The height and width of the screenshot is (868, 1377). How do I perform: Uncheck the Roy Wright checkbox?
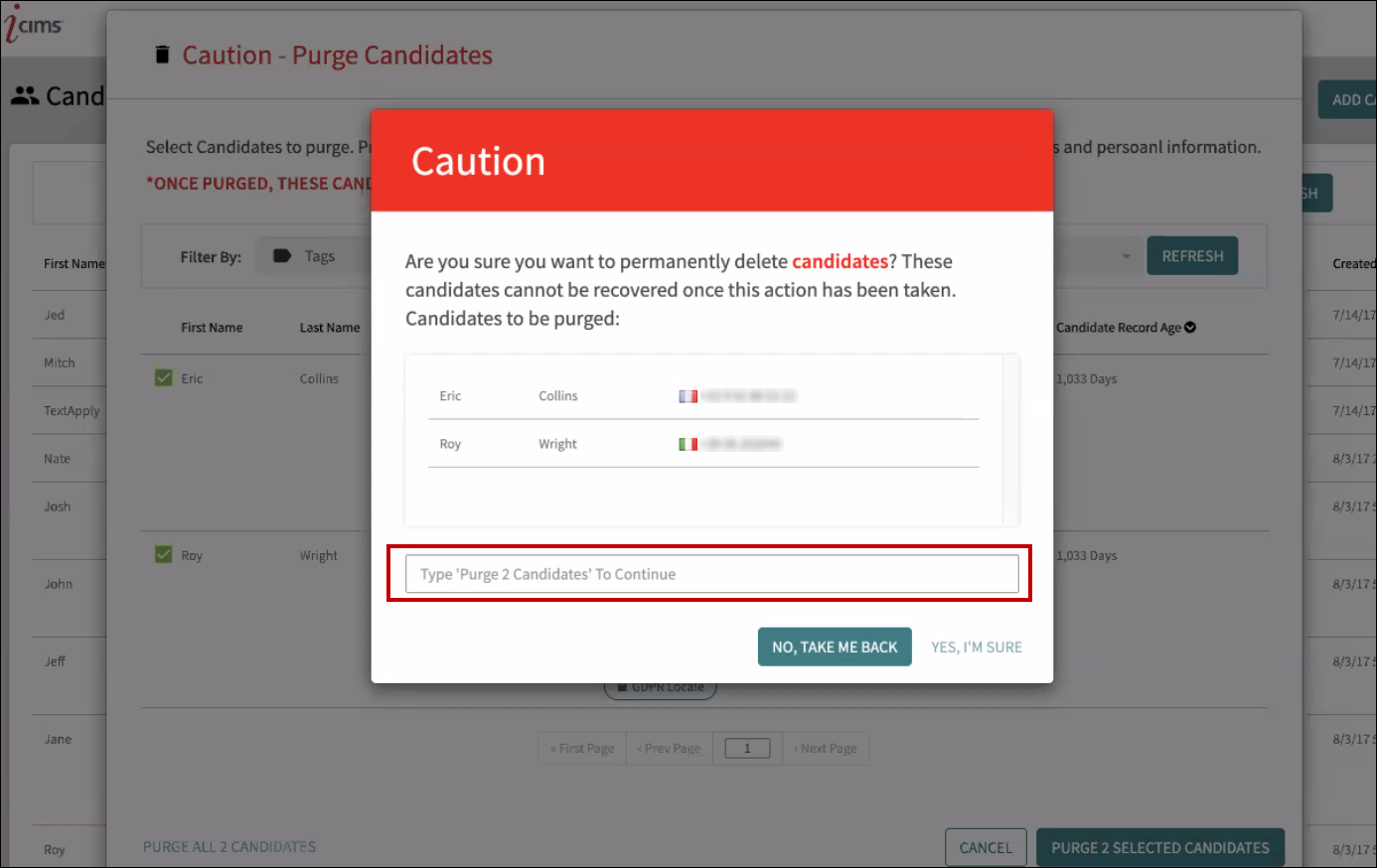point(164,554)
